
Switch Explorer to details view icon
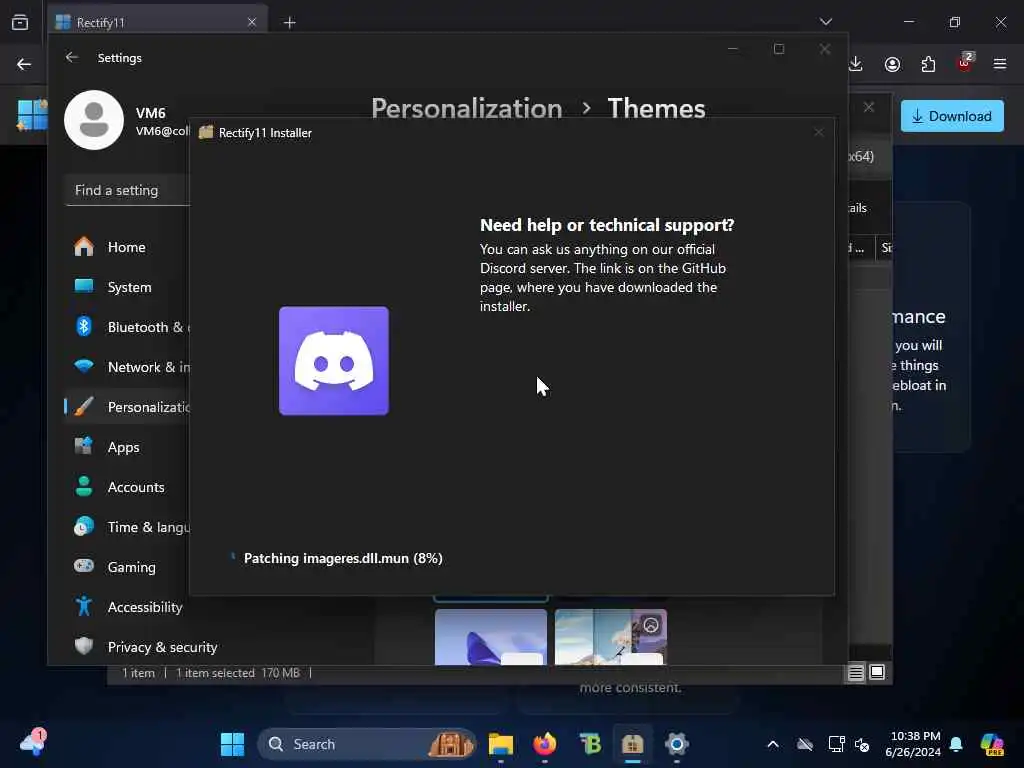[856, 673]
